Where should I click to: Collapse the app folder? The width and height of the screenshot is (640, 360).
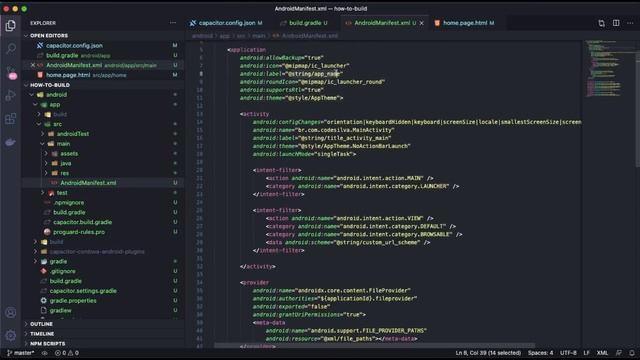click(x=55, y=104)
